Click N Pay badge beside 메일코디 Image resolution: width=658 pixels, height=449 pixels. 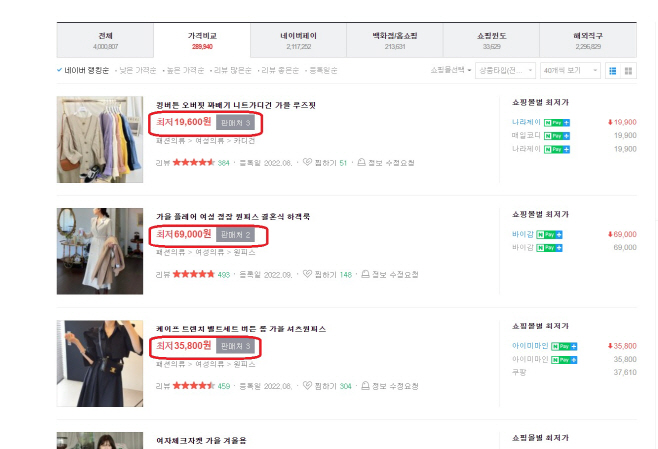point(557,136)
